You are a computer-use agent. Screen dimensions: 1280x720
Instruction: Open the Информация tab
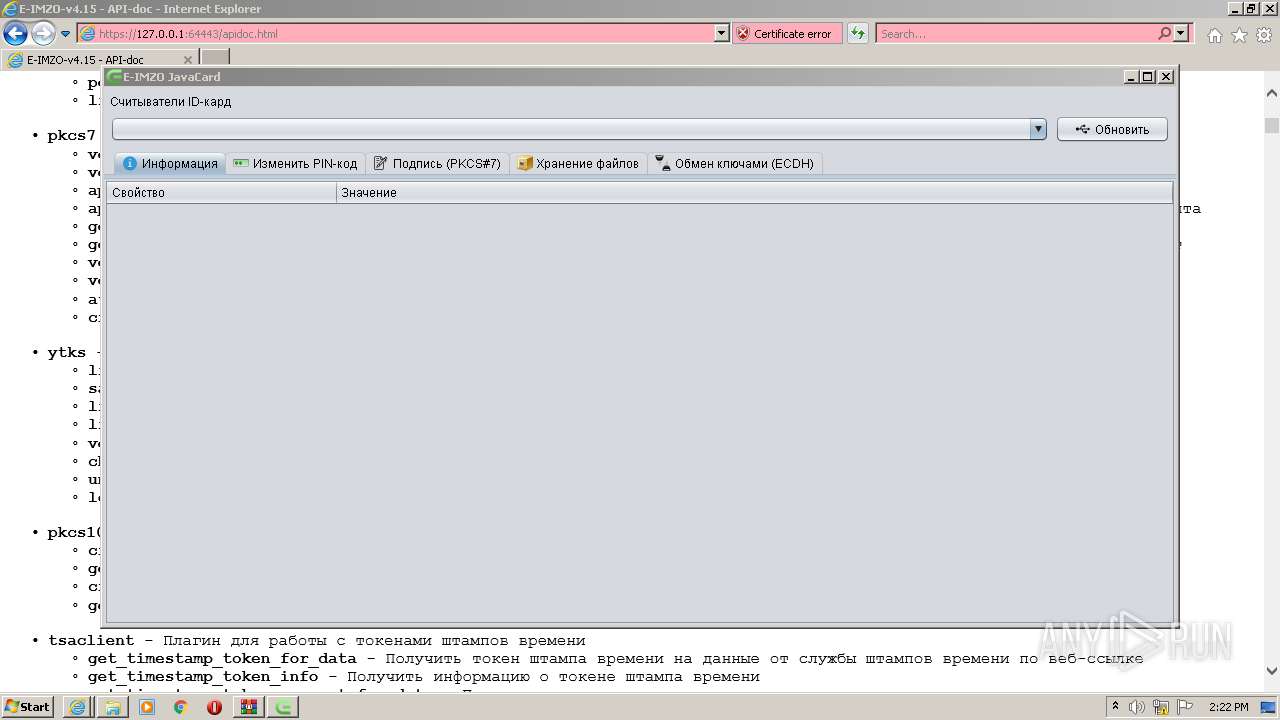click(171, 164)
